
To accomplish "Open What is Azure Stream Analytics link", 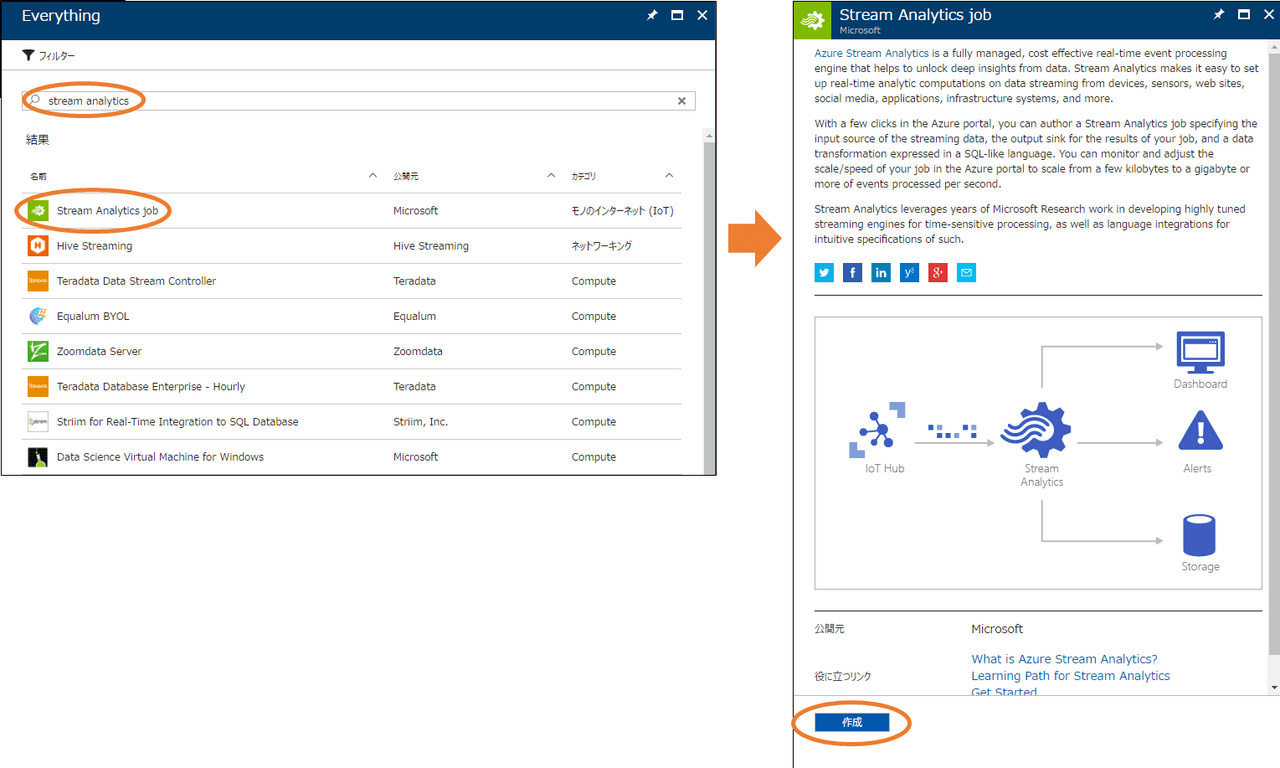I will click(x=1064, y=659).
